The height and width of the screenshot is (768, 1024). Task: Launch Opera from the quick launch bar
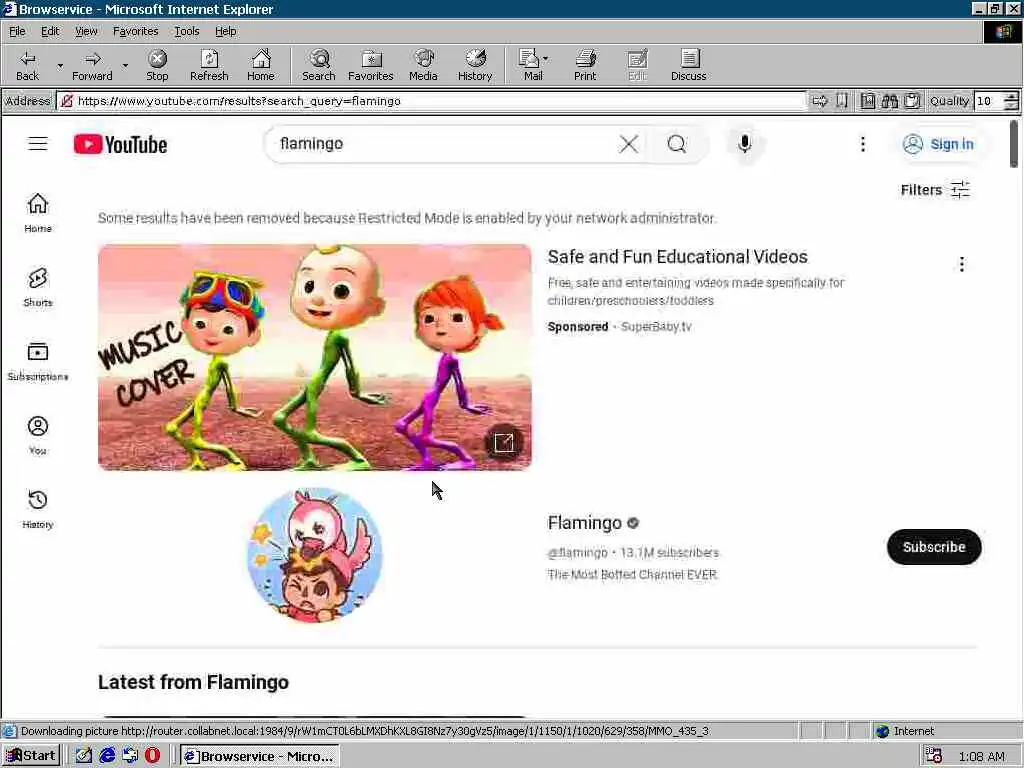point(152,756)
